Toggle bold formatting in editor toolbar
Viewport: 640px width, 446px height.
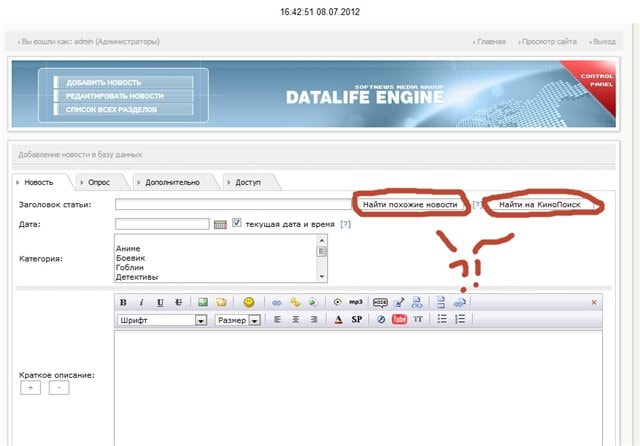click(x=124, y=302)
